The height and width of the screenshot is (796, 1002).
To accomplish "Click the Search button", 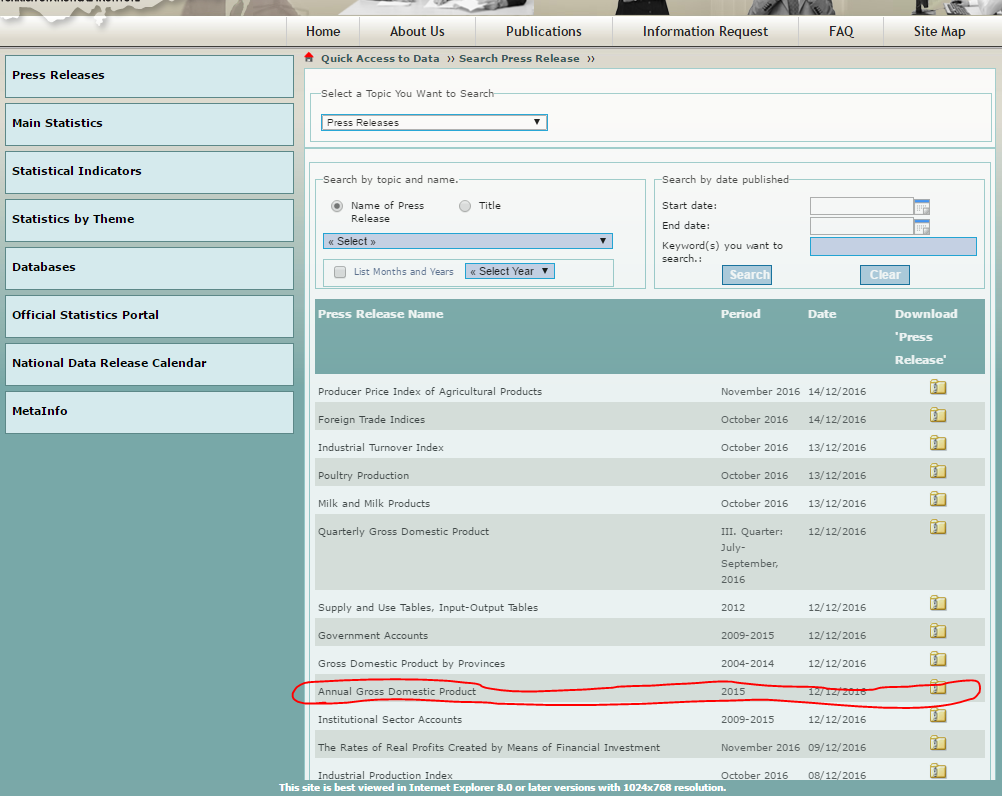I will tap(746, 275).
